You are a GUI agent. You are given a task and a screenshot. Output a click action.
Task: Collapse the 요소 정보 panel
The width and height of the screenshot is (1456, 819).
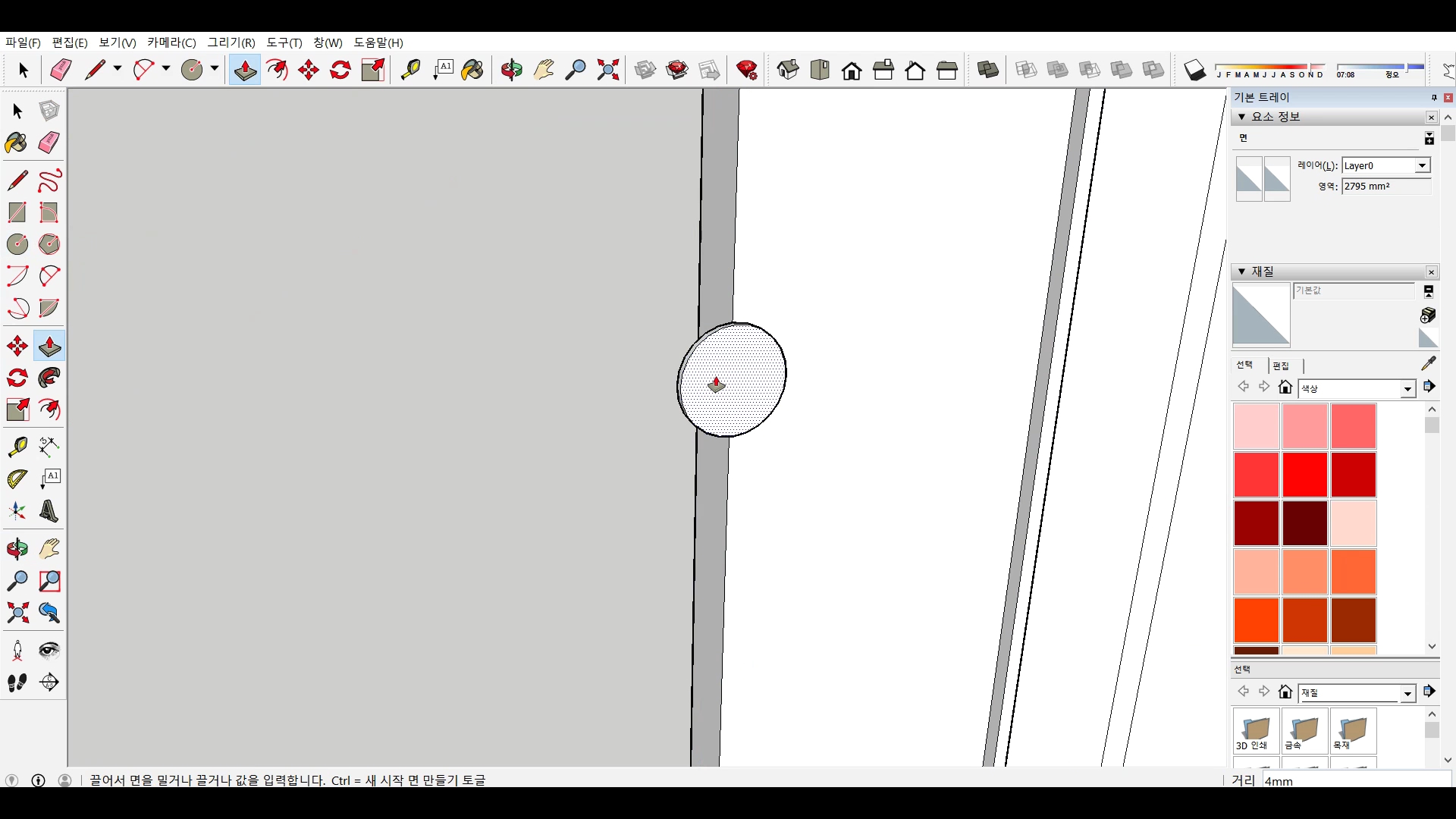pyautogui.click(x=1241, y=117)
